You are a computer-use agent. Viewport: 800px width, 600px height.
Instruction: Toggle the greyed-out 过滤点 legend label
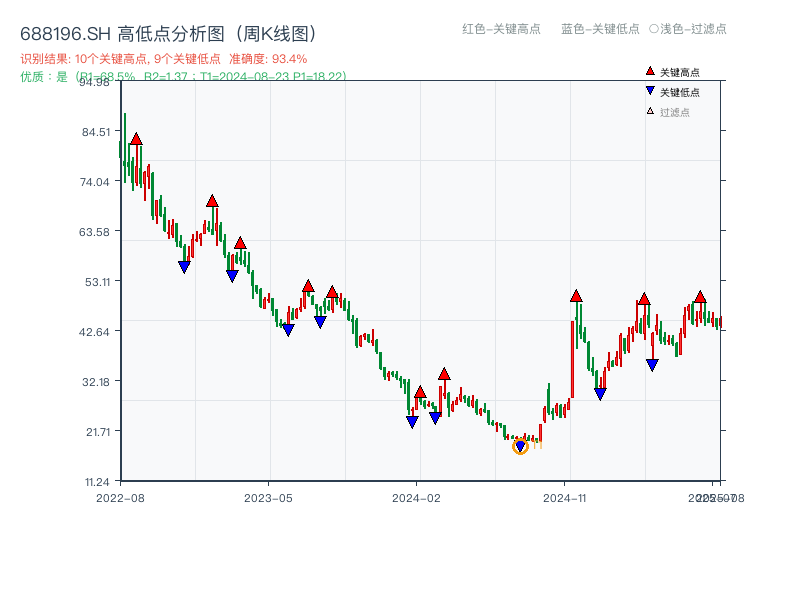tap(674, 112)
